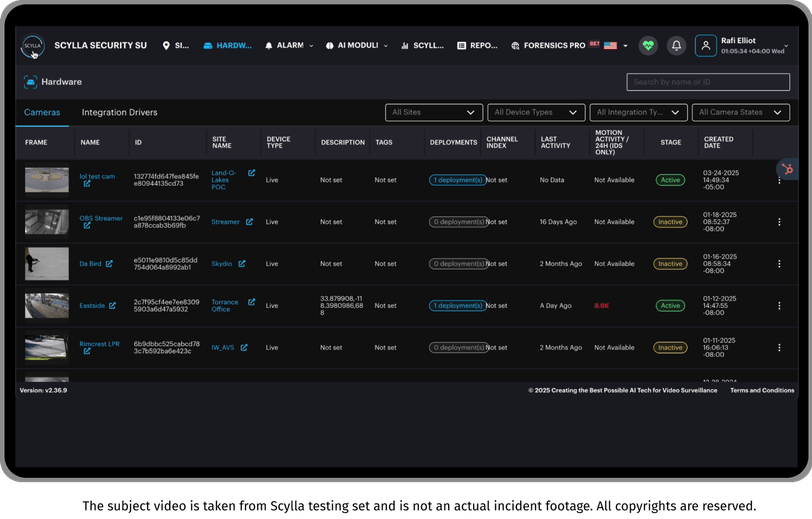Click the lol test cam name link
The width and height of the screenshot is (812, 519).
97,176
